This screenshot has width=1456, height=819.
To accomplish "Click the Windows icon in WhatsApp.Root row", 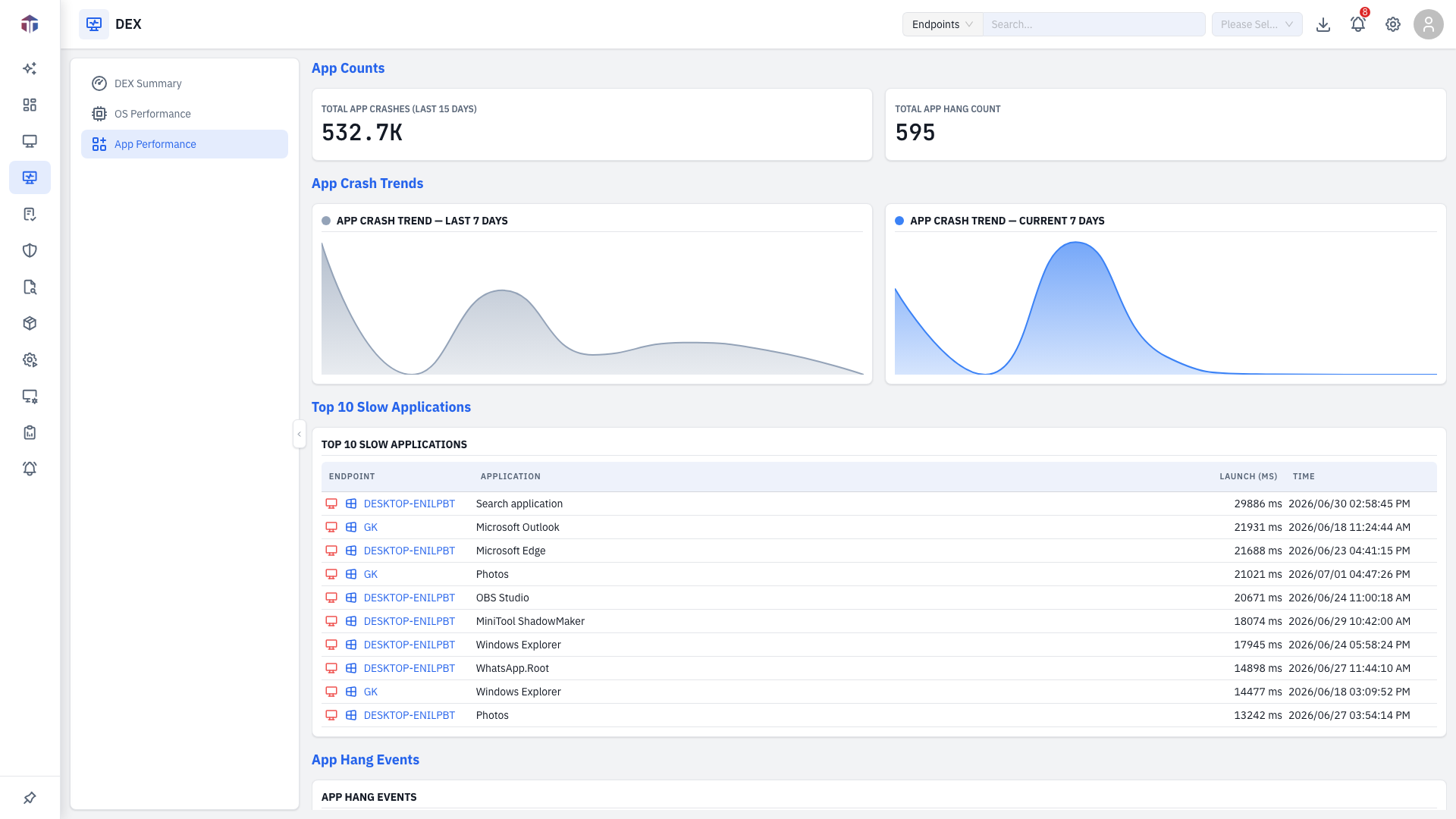I will coord(351,668).
